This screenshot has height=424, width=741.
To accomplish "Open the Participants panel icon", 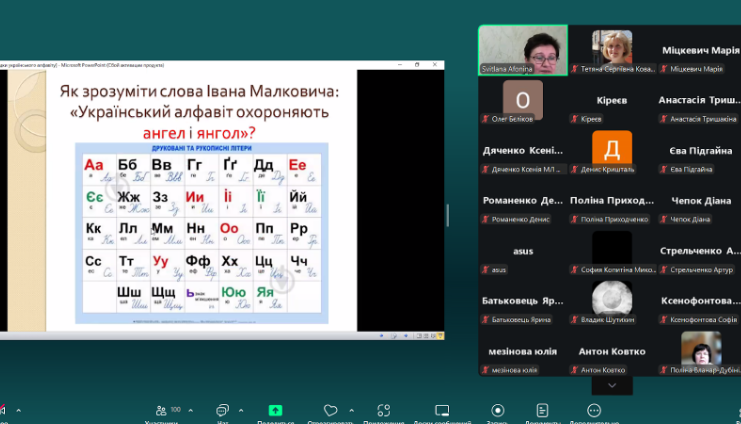I will pyautogui.click(x=160, y=410).
